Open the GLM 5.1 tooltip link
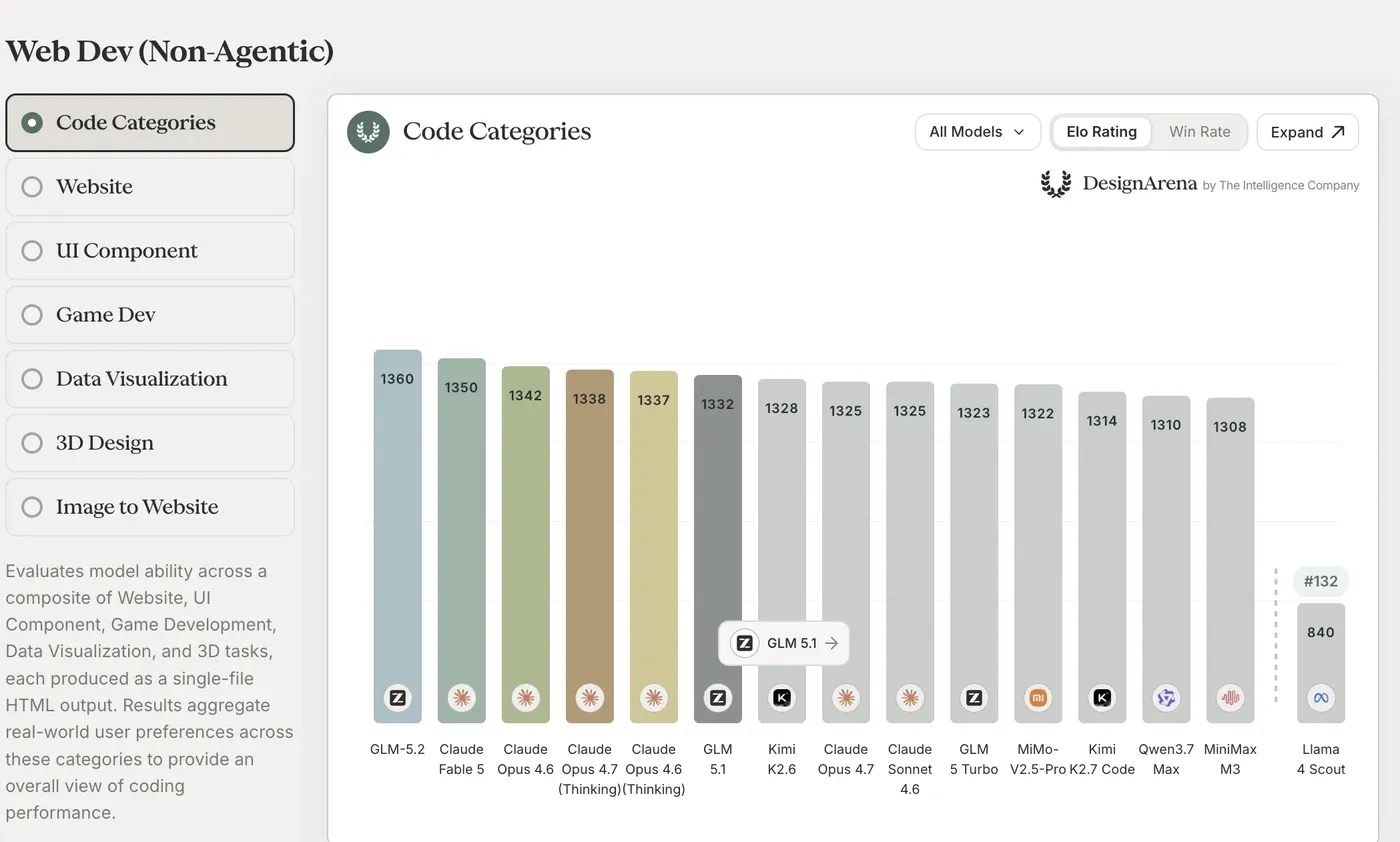Image resolution: width=1400 pixels, height=842 pixels. [784, 643]
